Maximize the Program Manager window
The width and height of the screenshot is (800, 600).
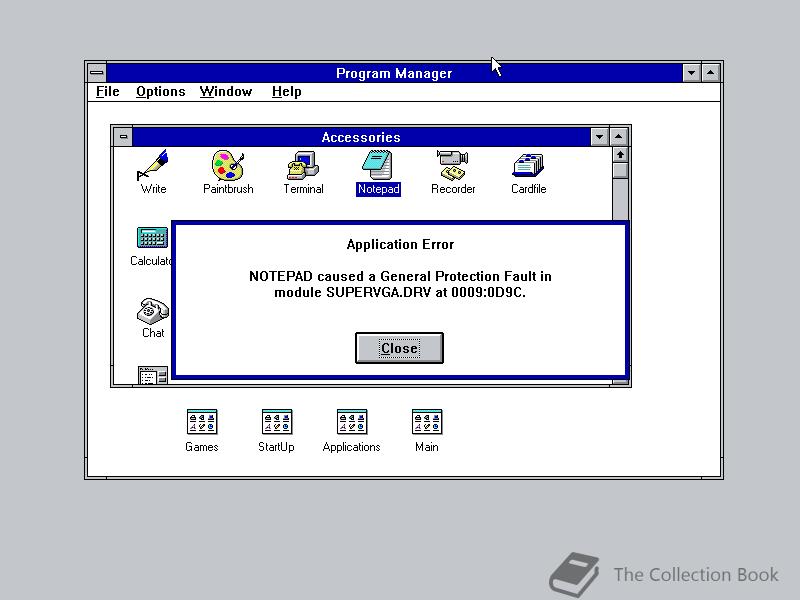(x=710, y=72)
